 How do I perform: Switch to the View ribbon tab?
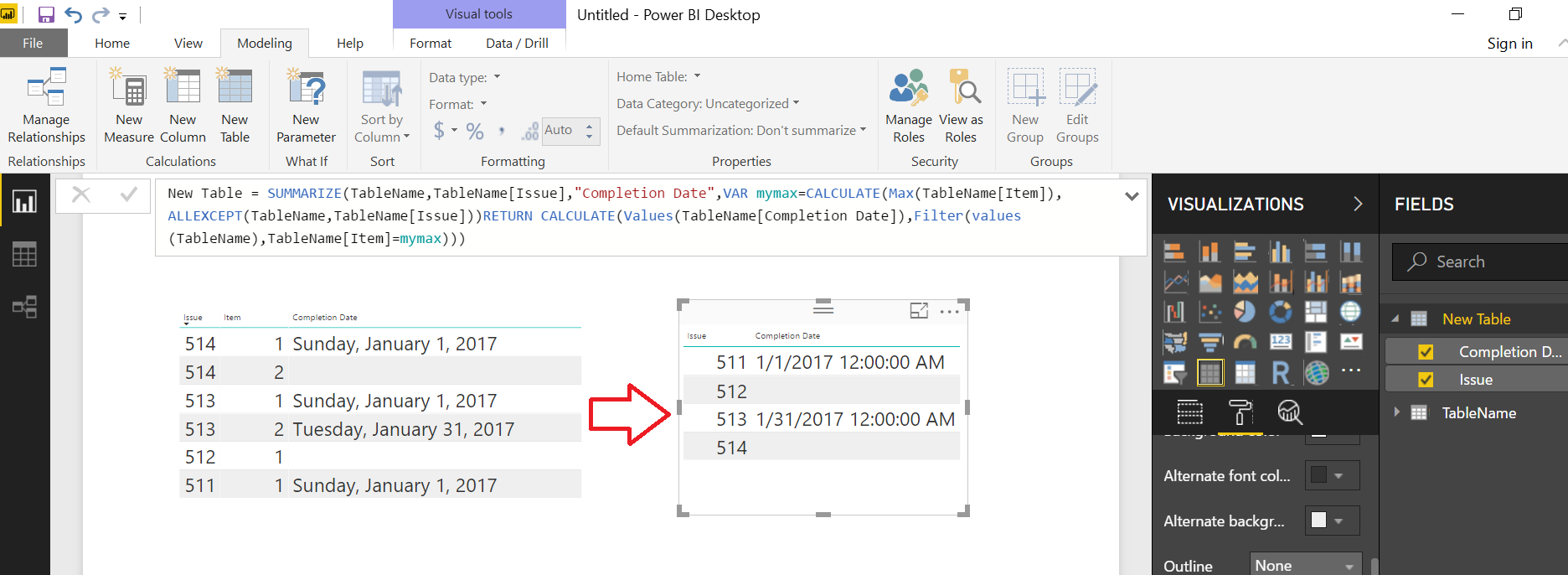(188, 44)
